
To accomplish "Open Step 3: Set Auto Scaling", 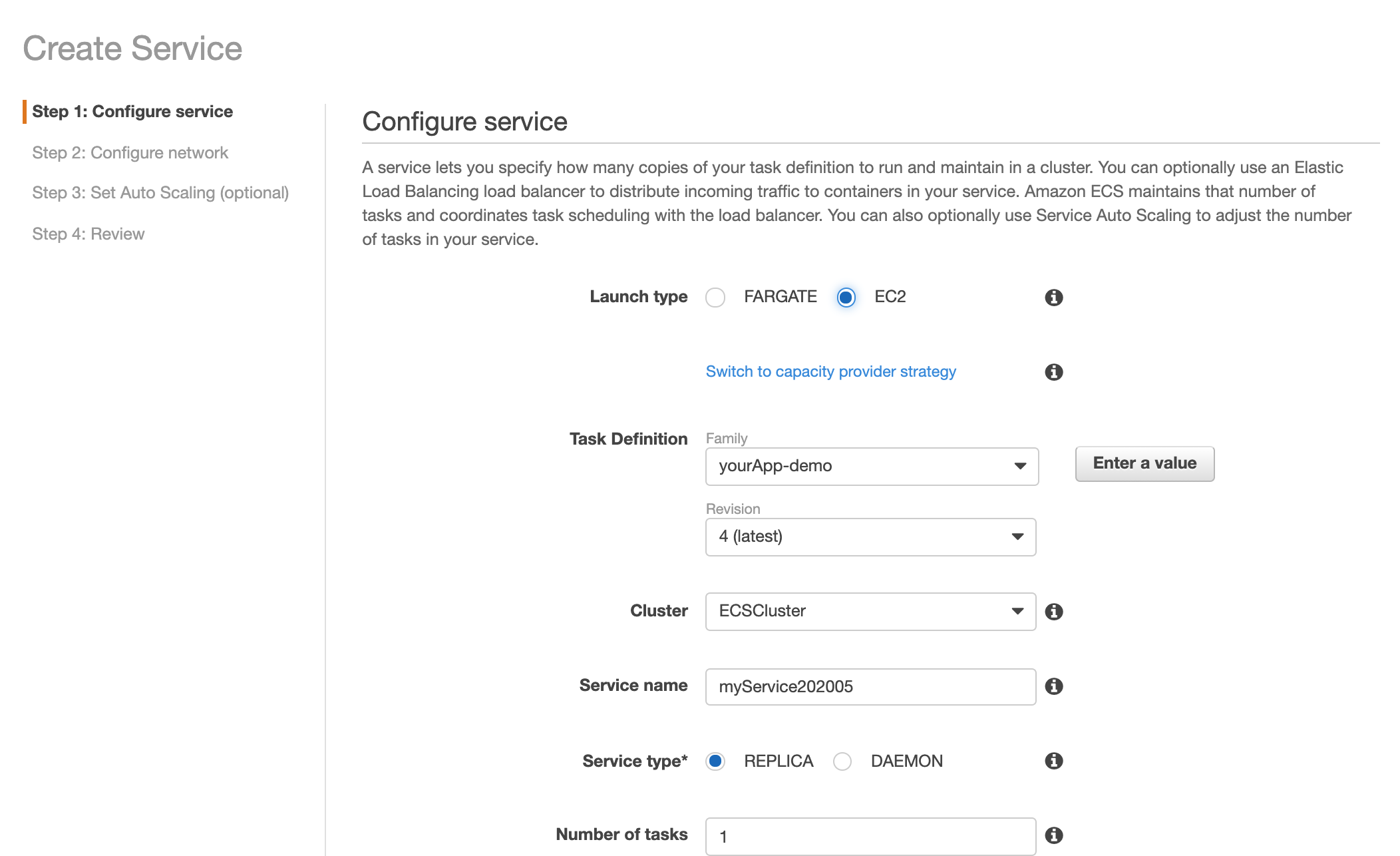I will point(160,193).
